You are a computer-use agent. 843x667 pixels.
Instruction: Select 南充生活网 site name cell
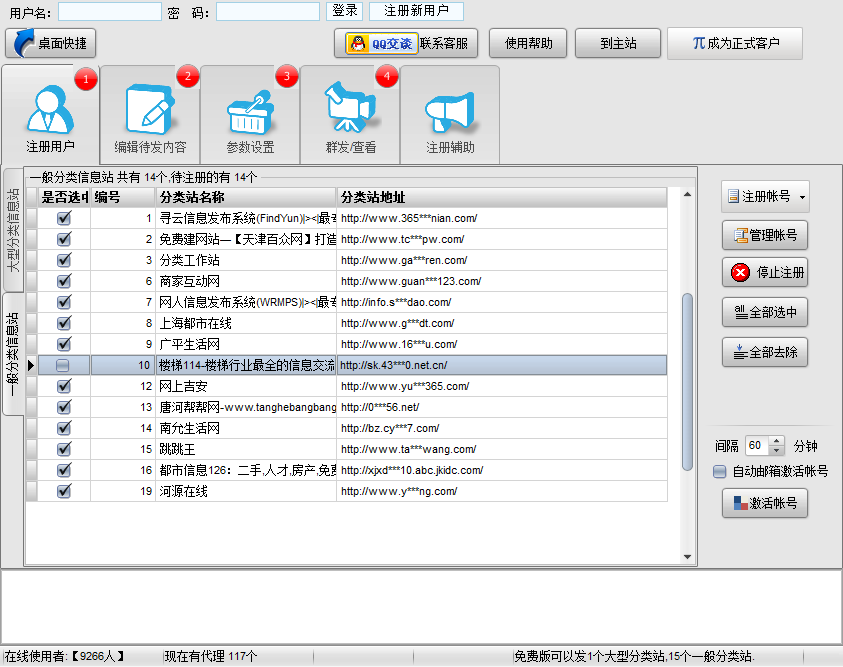click(246, 428)
